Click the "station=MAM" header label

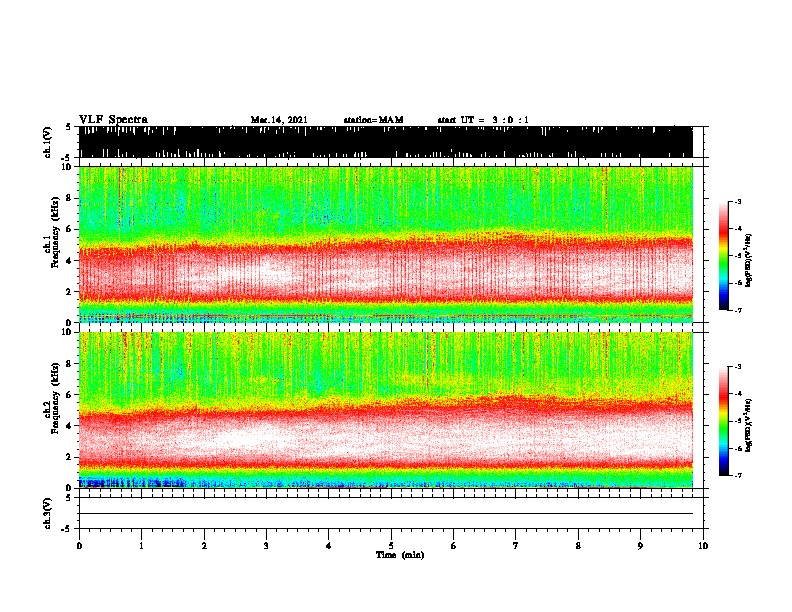[373, 120]
